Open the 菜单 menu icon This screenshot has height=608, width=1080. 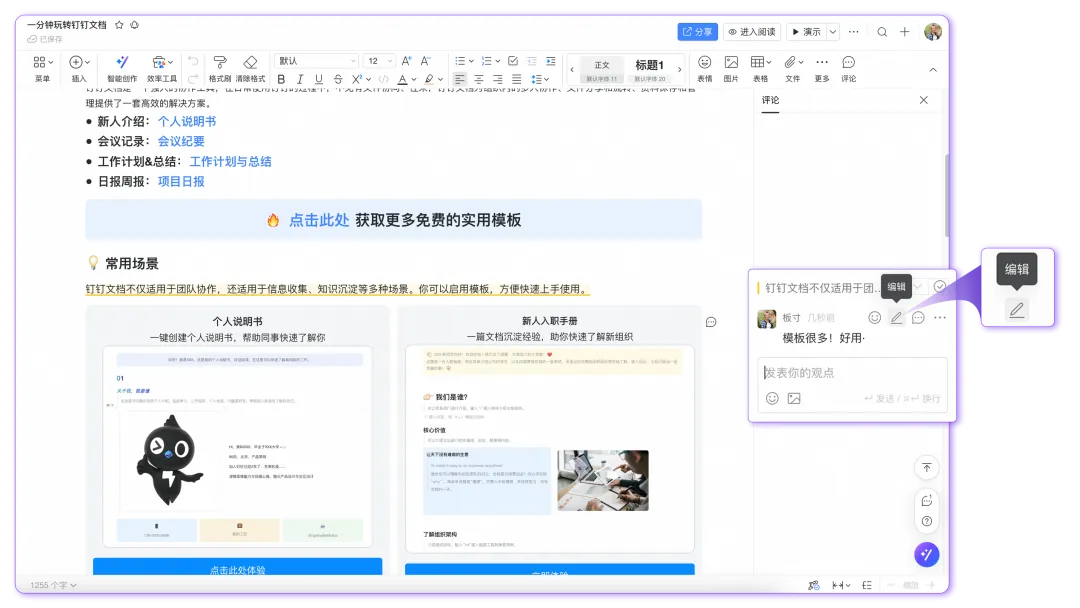coord(43,68)
